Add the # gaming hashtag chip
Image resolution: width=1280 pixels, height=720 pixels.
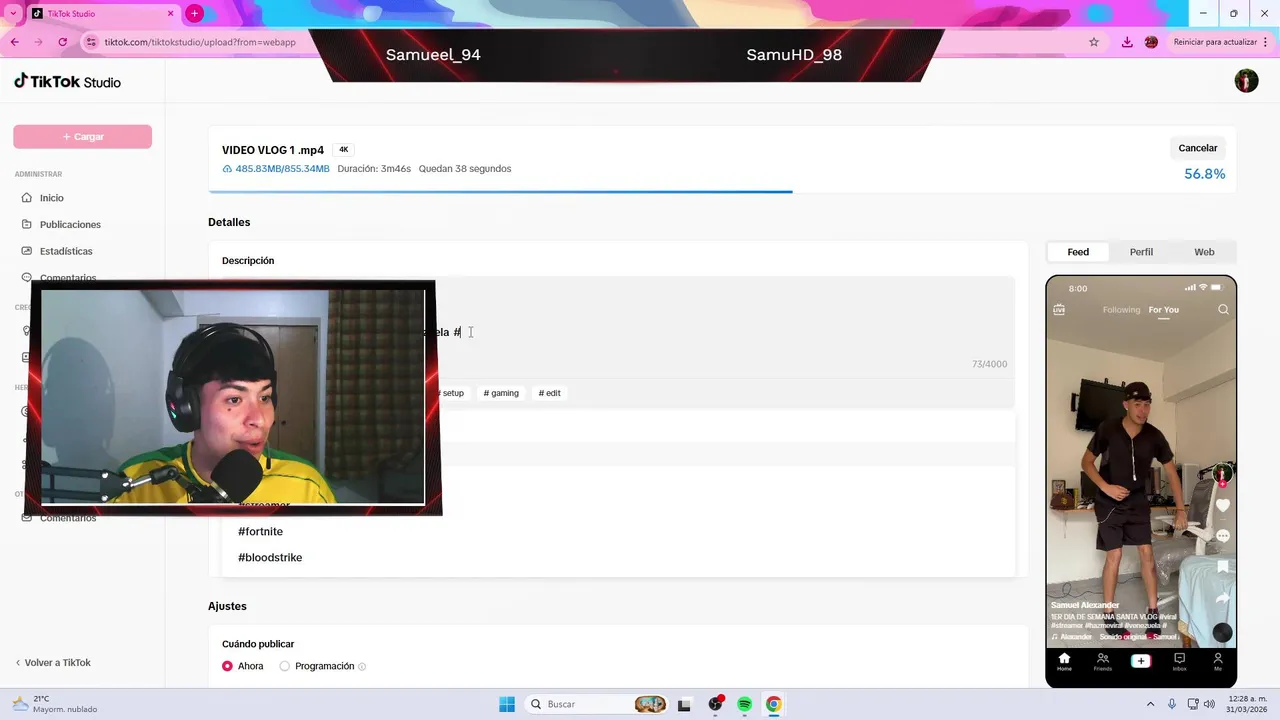click(501, 393)
